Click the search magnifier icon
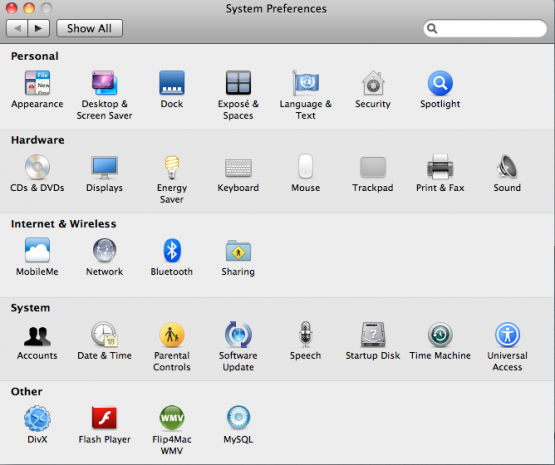 tap(432, 28)
